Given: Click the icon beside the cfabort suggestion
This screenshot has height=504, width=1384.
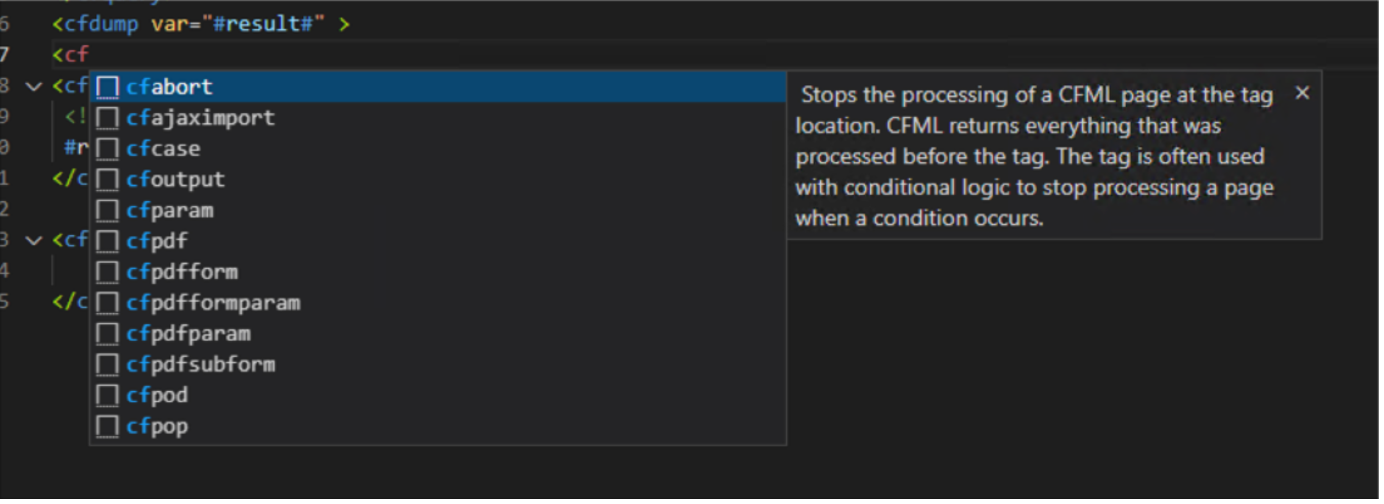Looking at the screenshot, I should 107,87.
